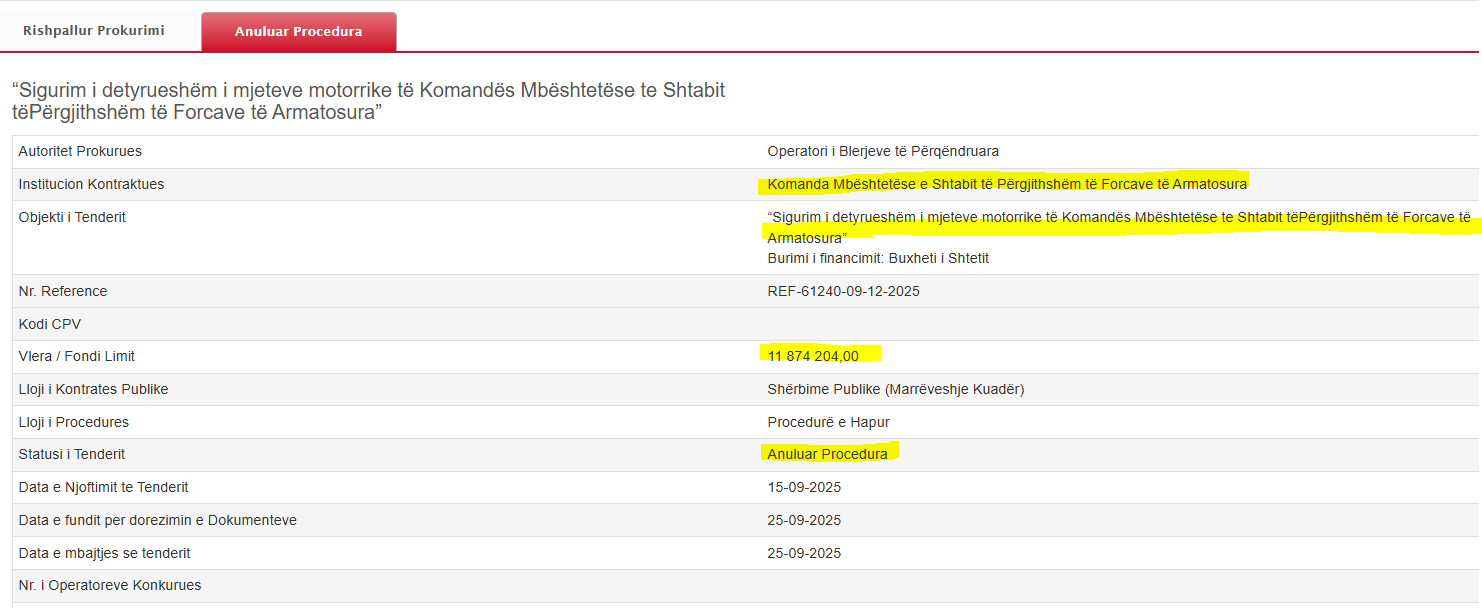Click the Nr. i Operatoreve Konkurues label
Screen dimensions: 1482x608
coord(110,585)
